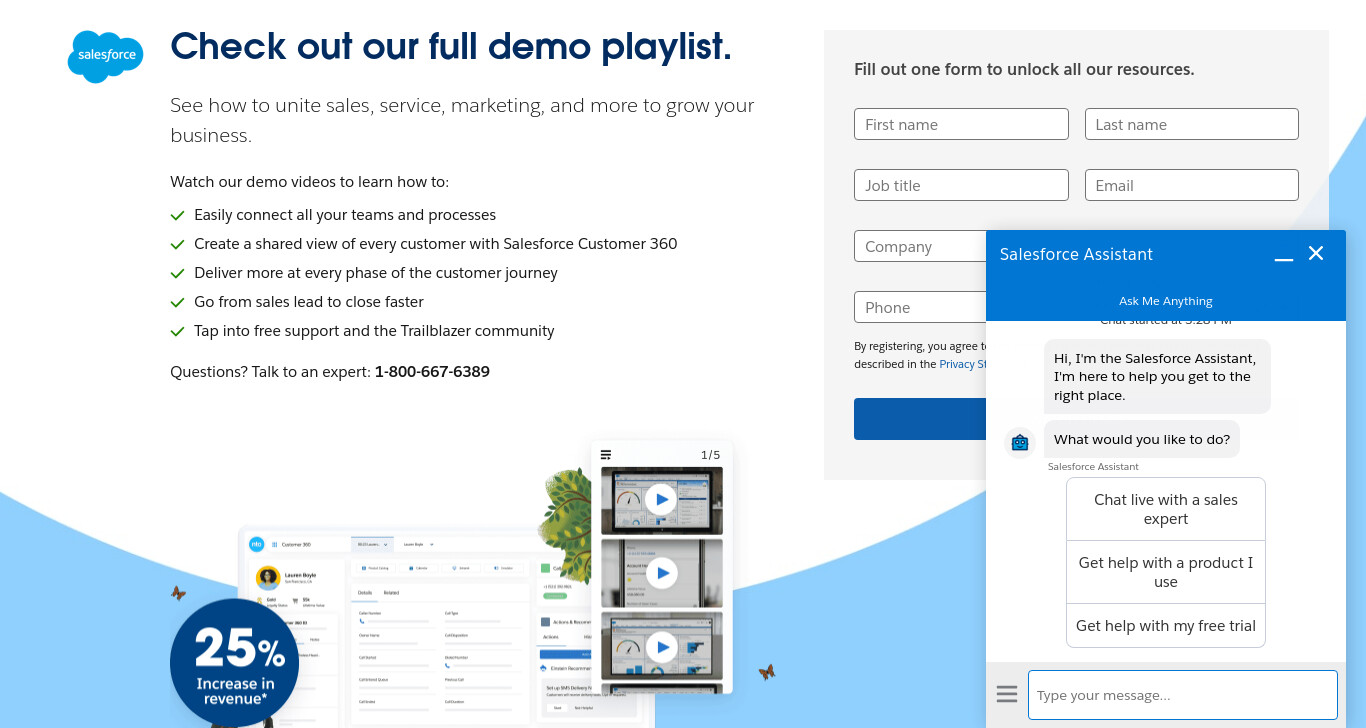Screen dimensions: 1366x728
Task: Click the chat 'Type your message' box
Action: tap(1183, 695)
